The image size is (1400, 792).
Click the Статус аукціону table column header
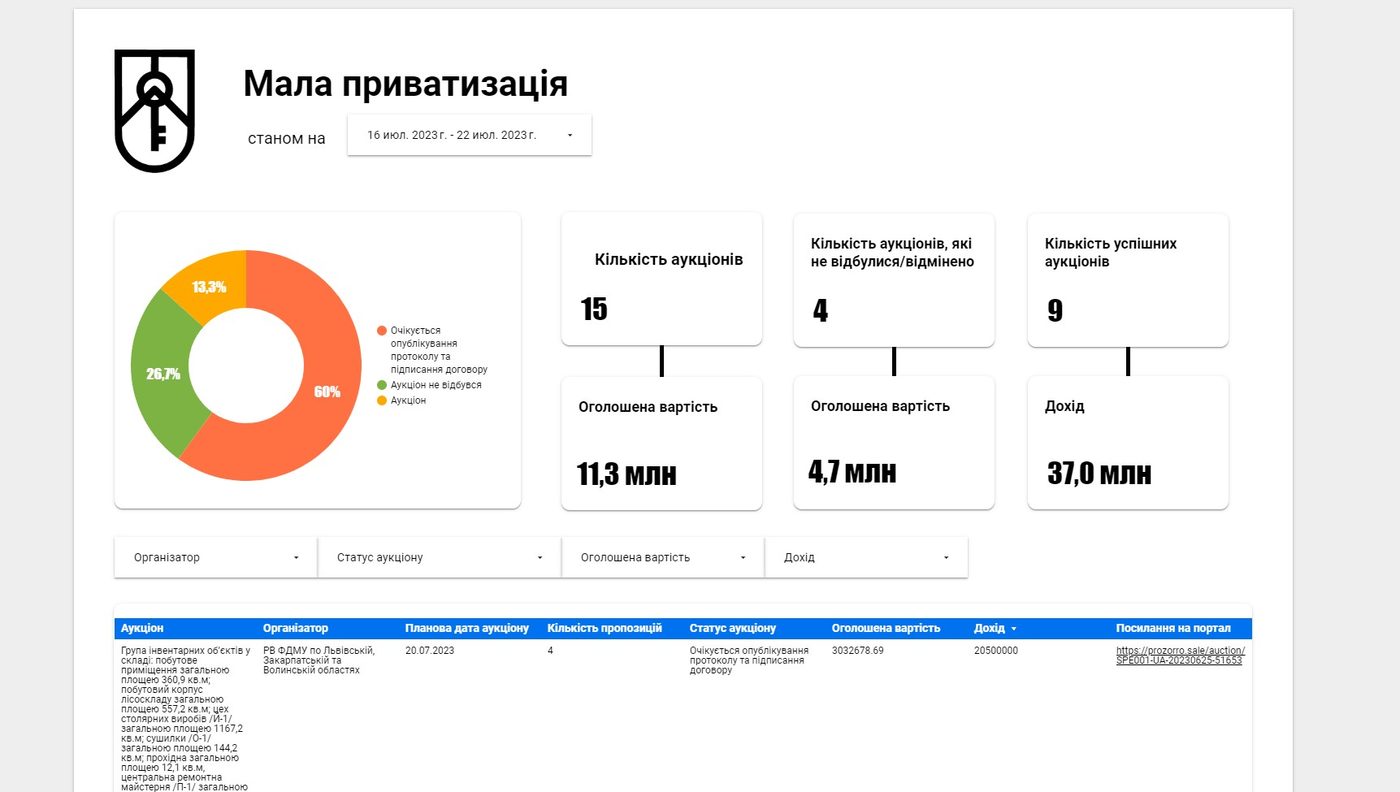coord(733,628)
